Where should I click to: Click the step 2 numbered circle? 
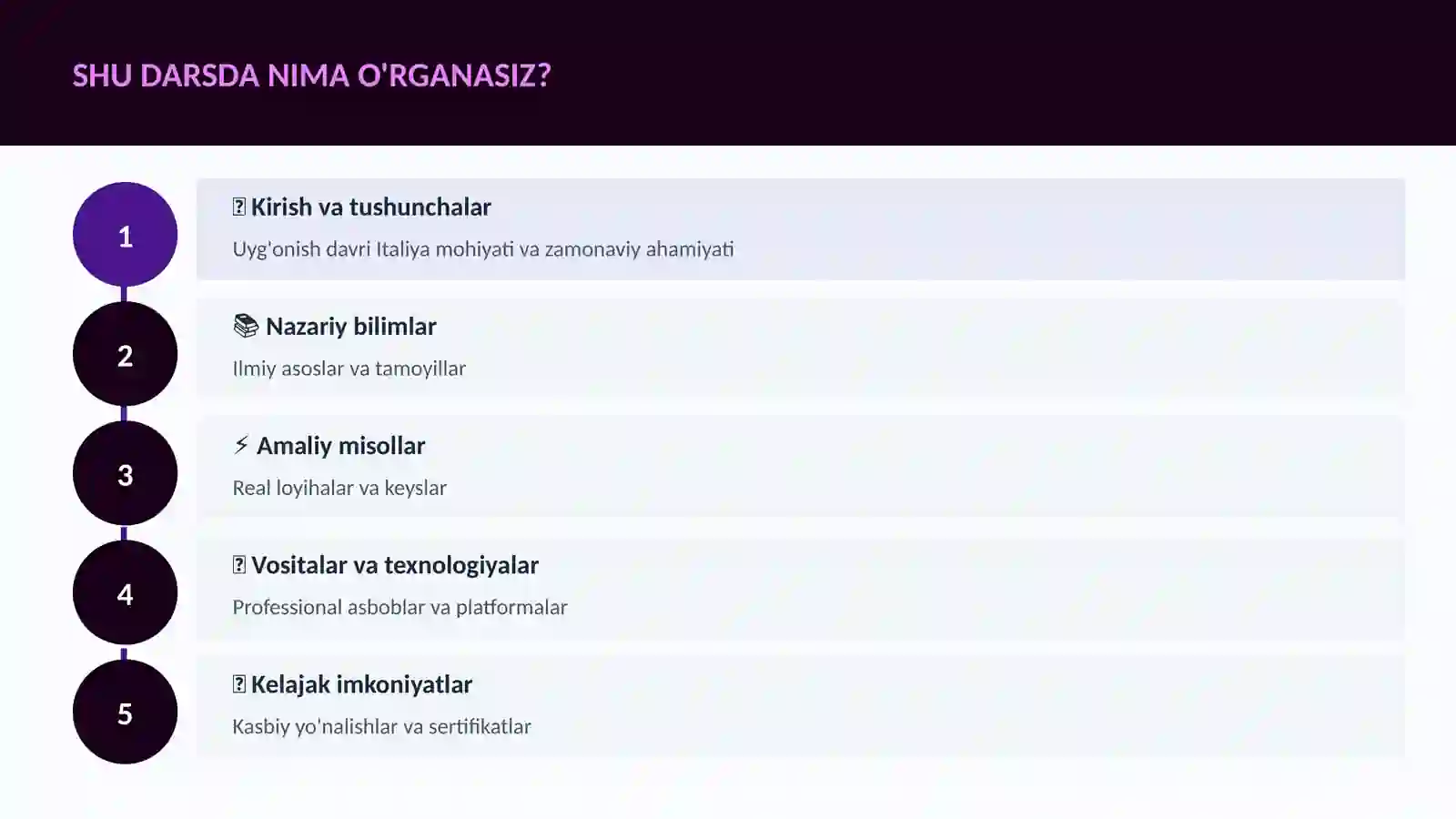125,354
